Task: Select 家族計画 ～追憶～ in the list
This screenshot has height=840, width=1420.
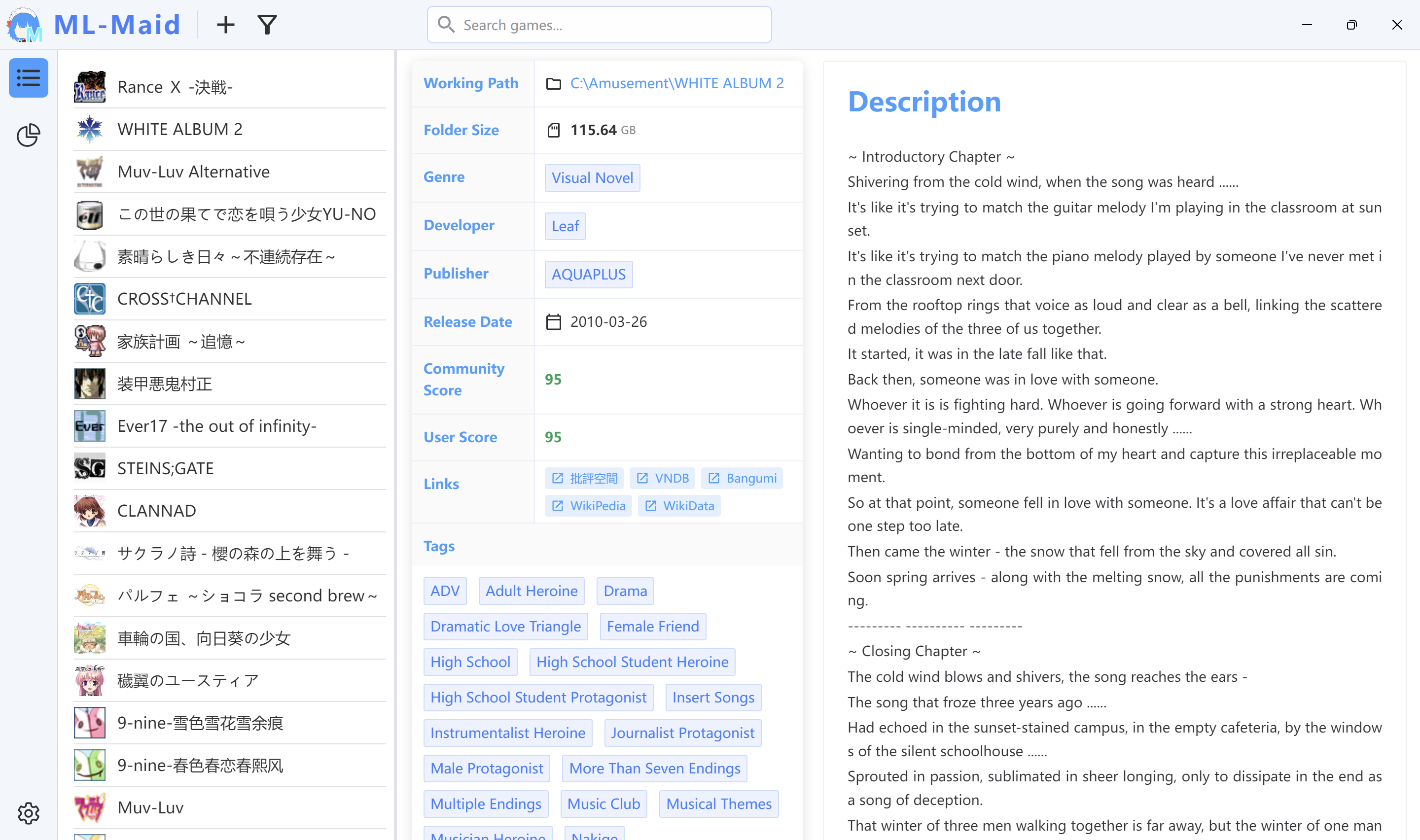Action: (x=230, y=341)
